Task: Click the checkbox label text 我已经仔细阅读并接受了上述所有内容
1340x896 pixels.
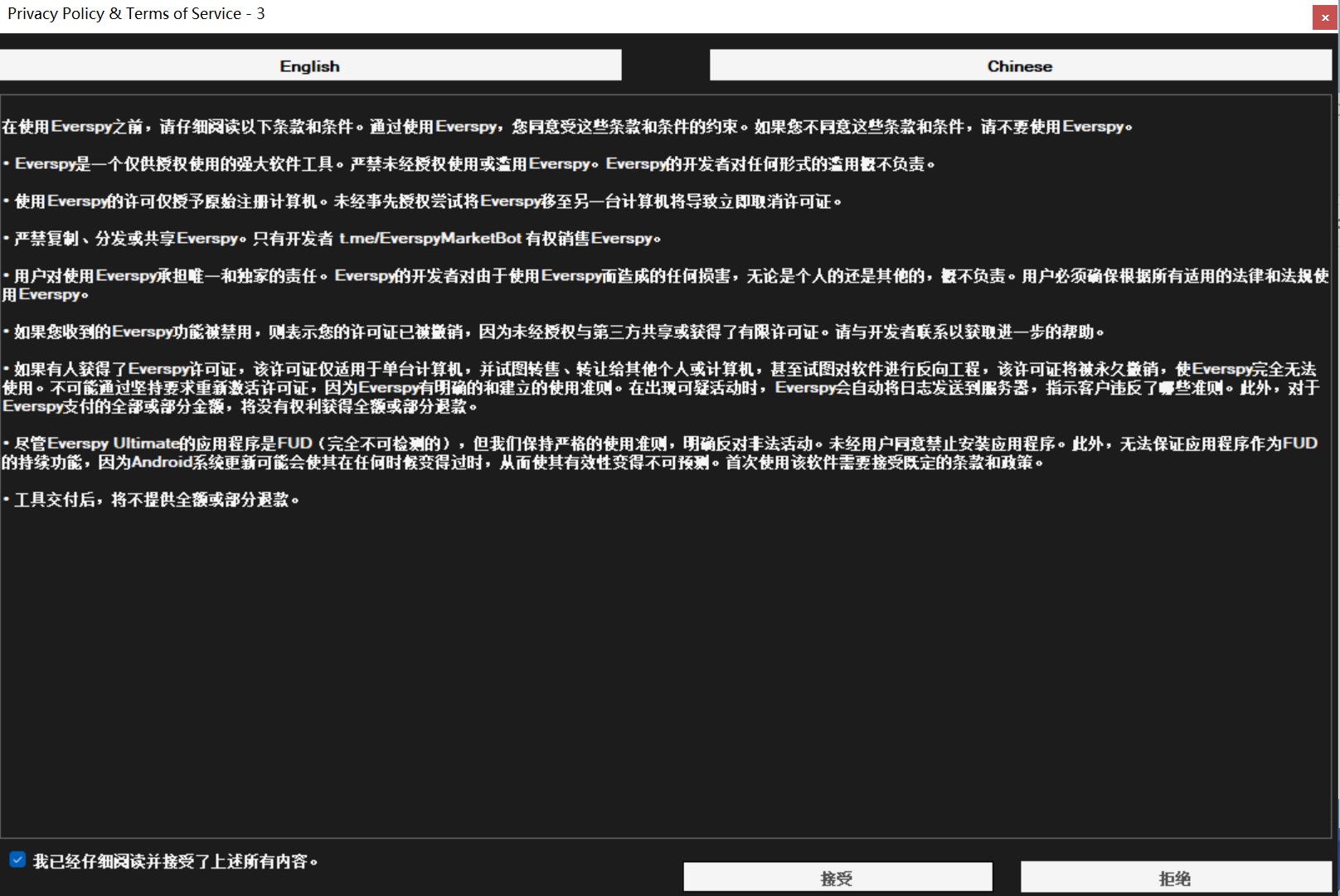Action: pyautogui.click(x=175, y=861)
